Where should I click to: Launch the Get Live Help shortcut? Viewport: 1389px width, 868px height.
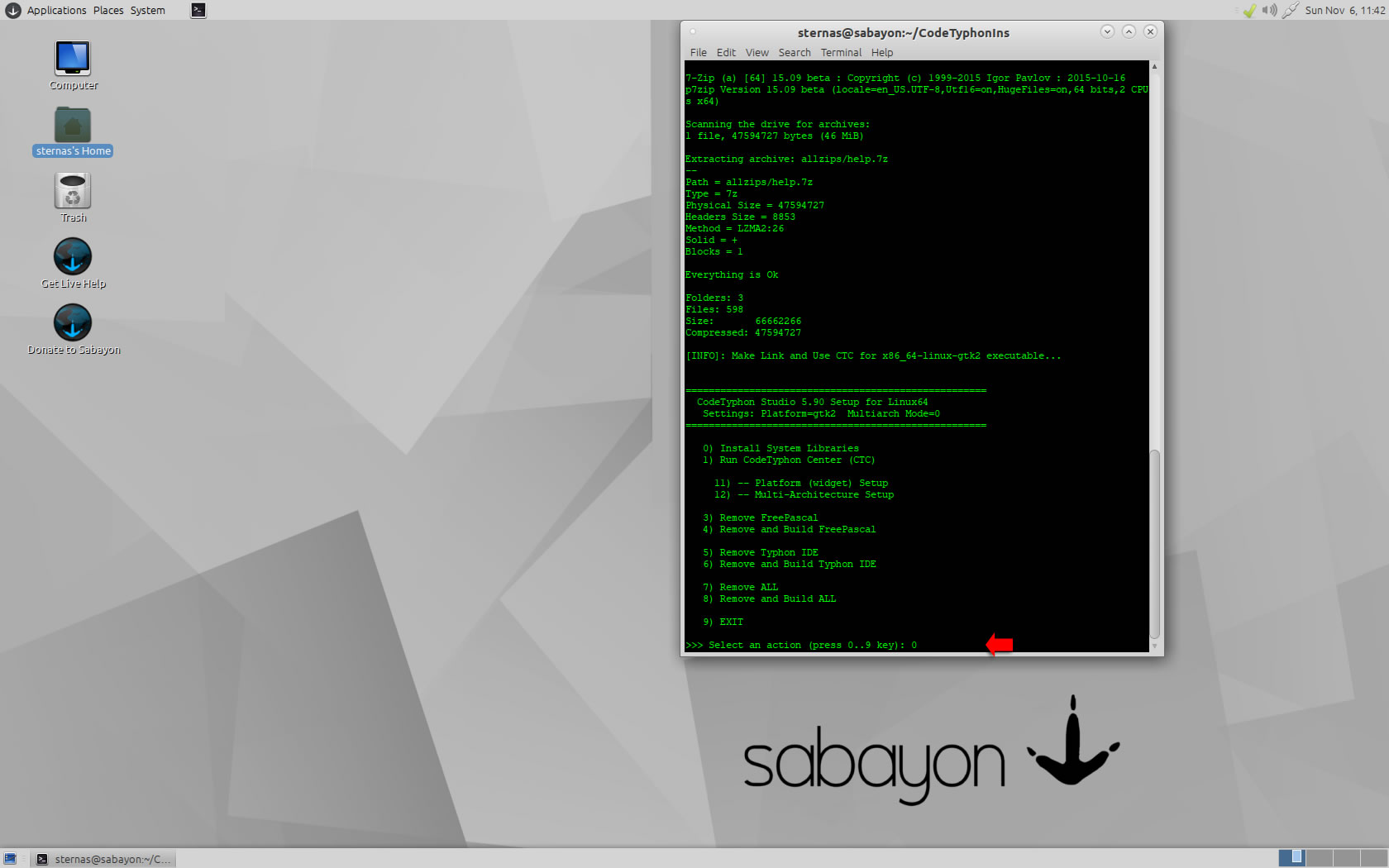(73, 264)
